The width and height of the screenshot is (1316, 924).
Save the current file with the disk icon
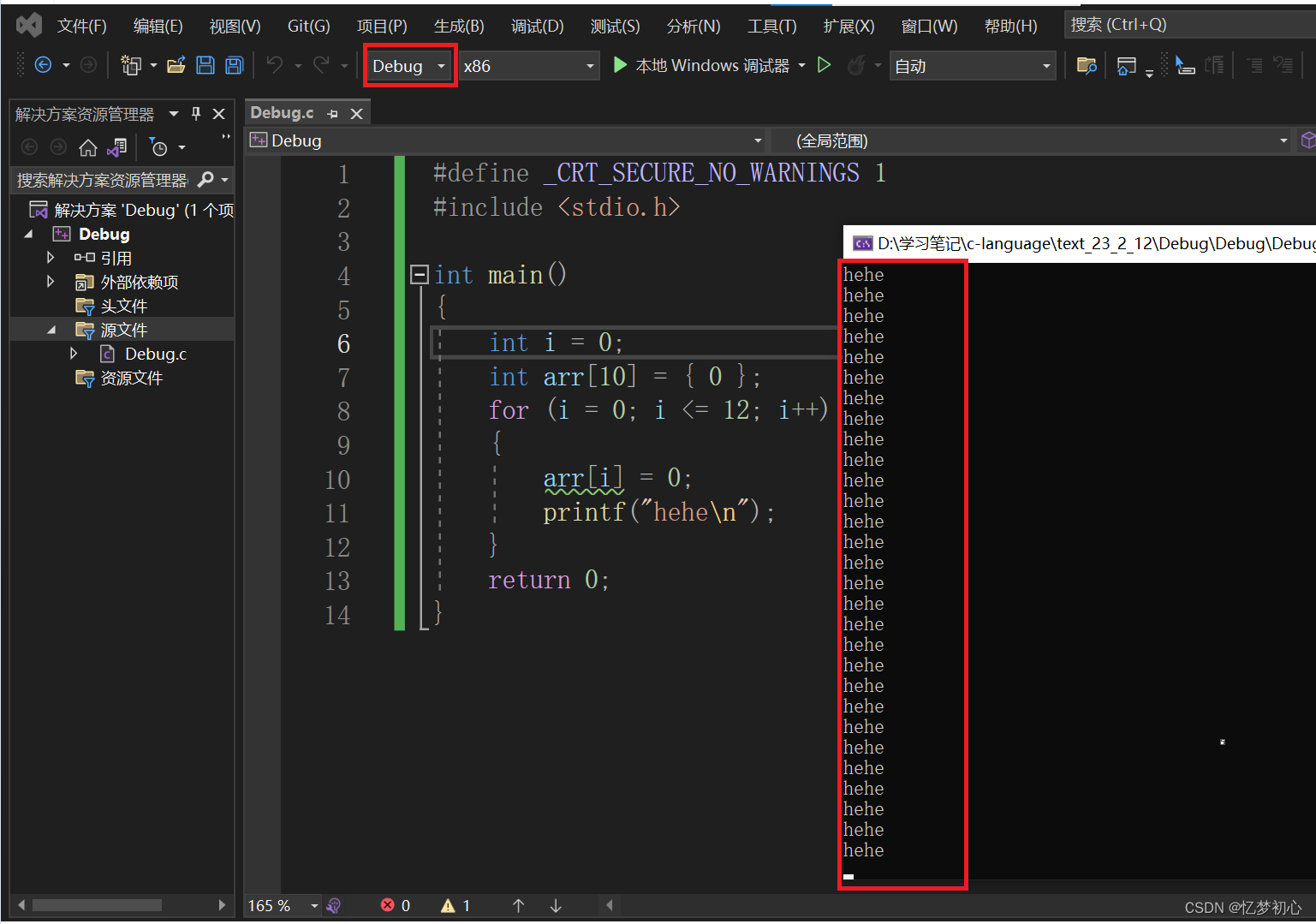coord(205,65)
